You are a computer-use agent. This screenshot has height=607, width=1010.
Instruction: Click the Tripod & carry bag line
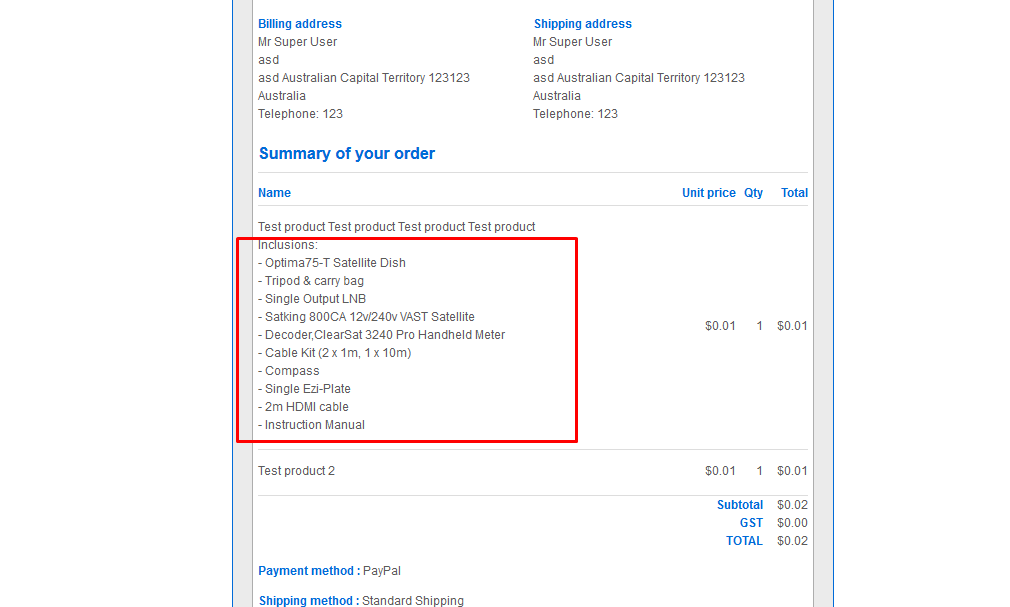click(x=314, y=281)
